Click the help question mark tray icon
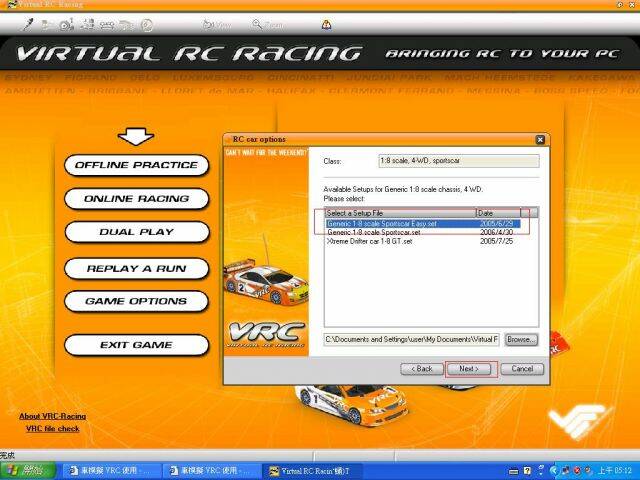Image resolution: width=640 pixels, height=480 pixels. [x=527, y=471]
